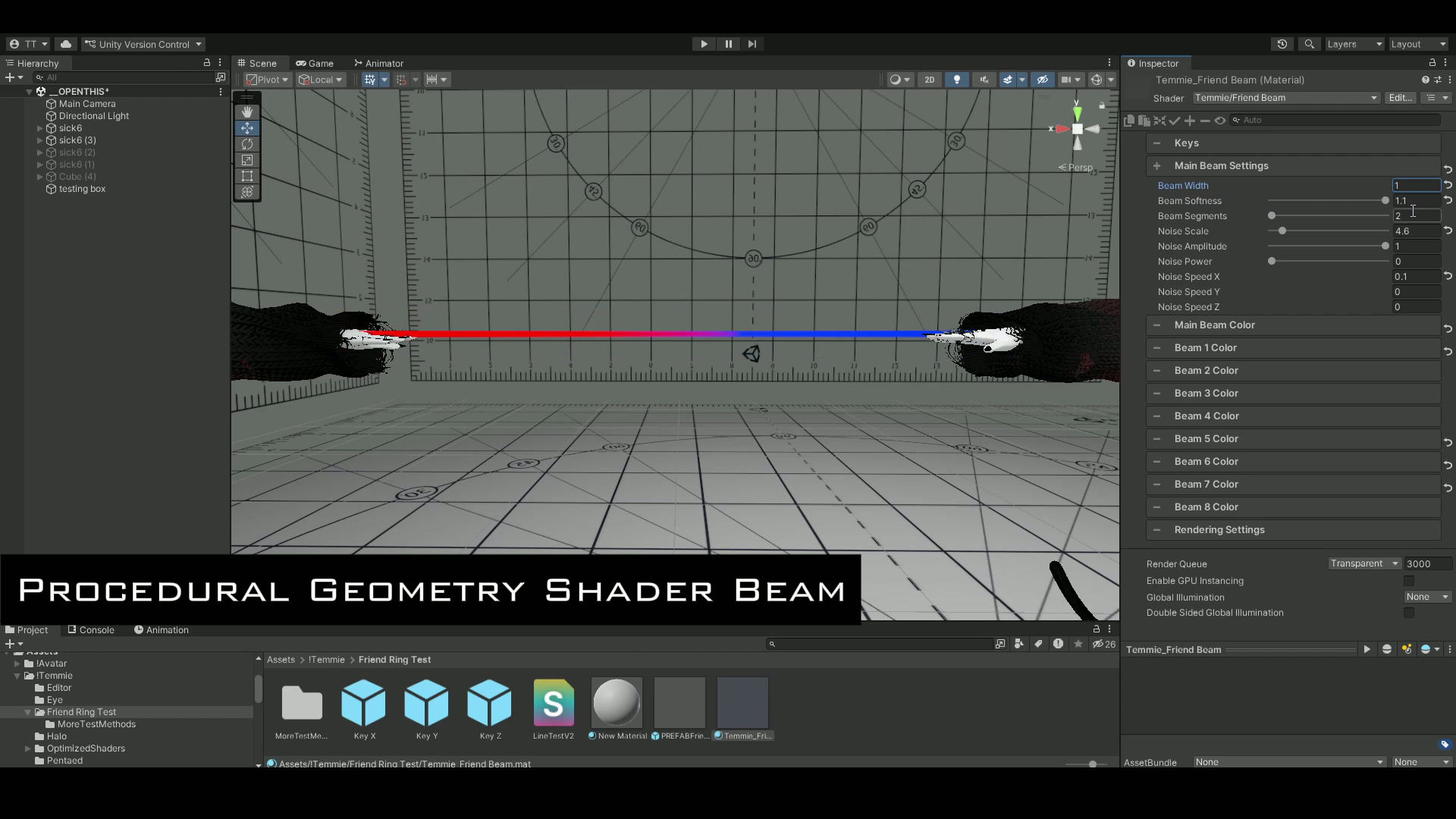
Task: Open the Render Queue Transparent dropdown
Action: pyautogui.click(x=1363, y=563)
